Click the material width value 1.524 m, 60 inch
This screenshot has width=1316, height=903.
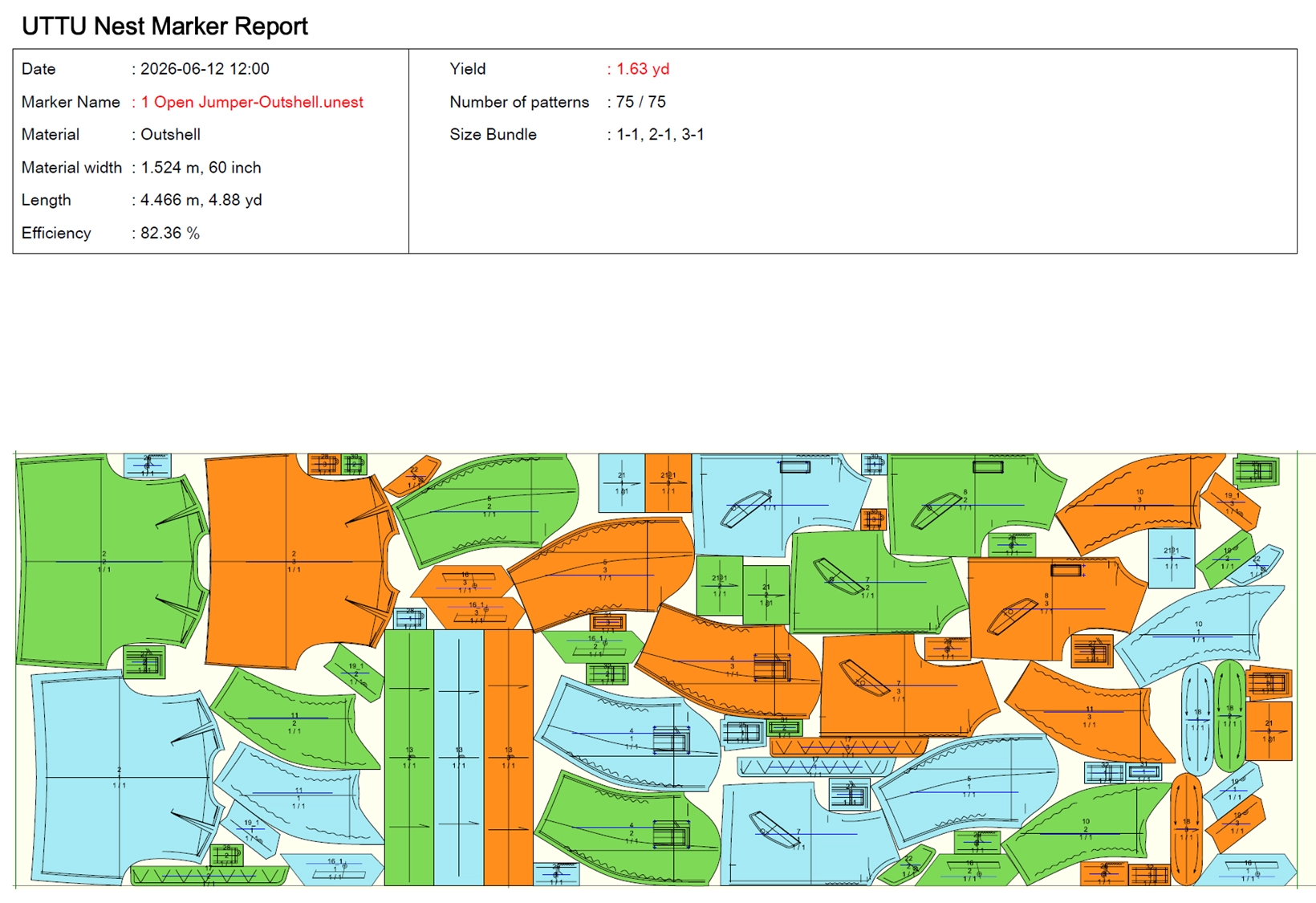(201, 168)
